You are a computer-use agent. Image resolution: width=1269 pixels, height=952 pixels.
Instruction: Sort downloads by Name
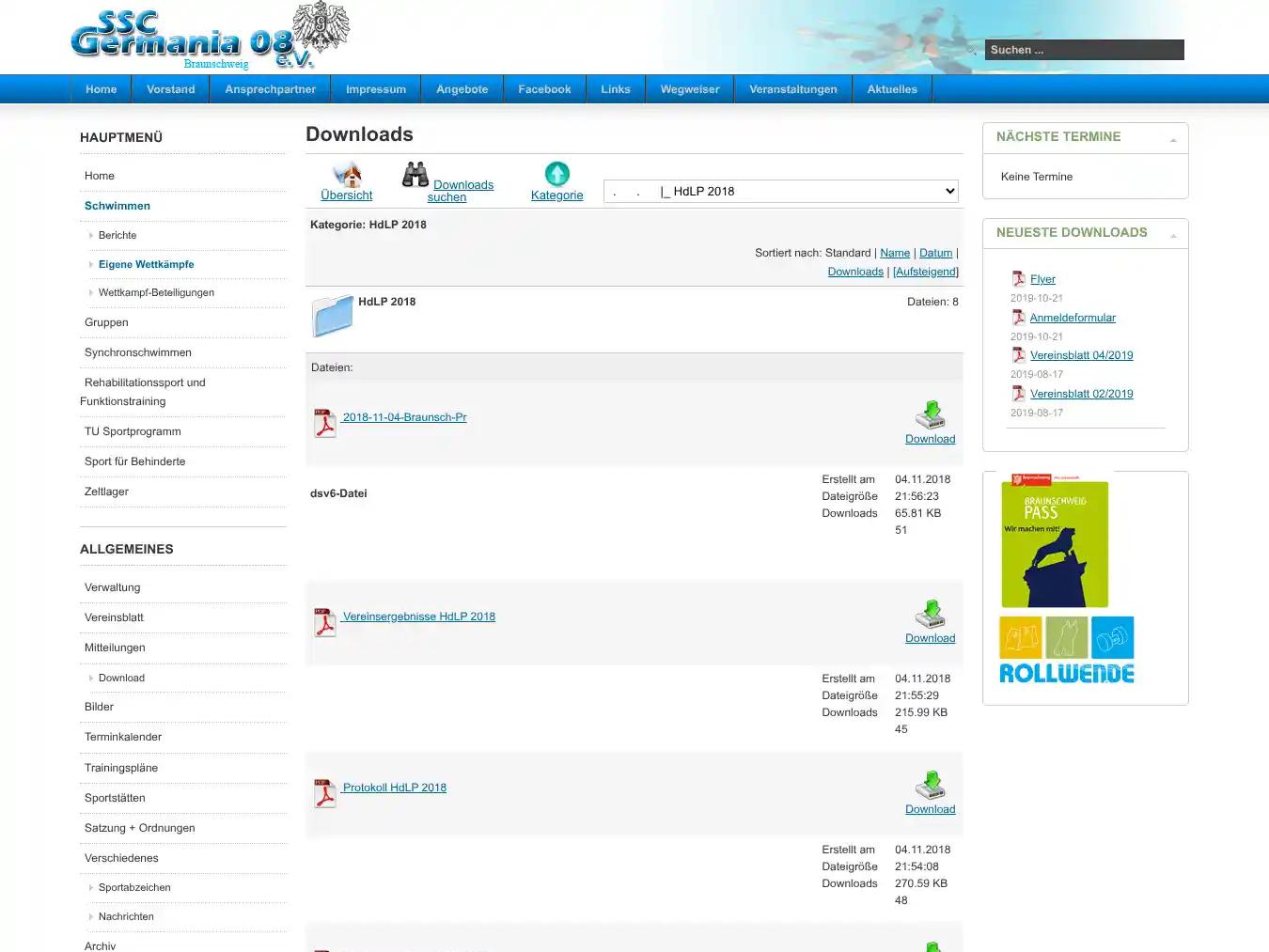pos(894,252)
